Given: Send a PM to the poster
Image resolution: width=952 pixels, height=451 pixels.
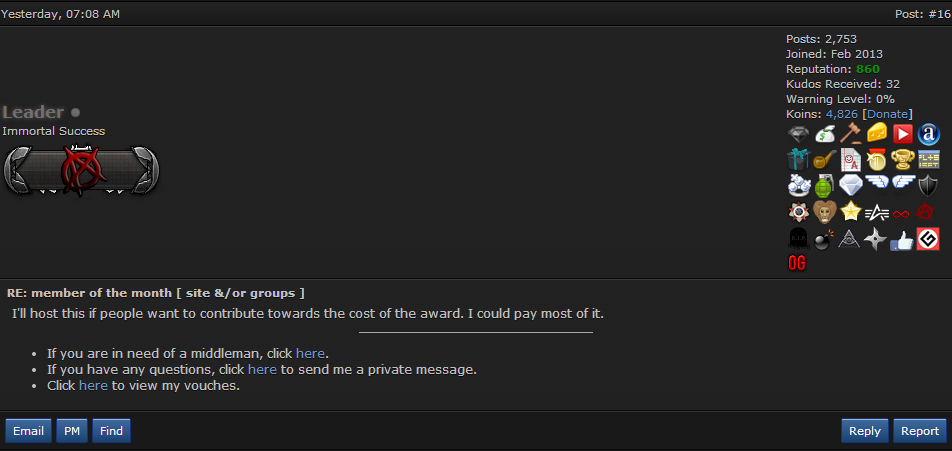Looking at the screenshot, I should [72, 431].
